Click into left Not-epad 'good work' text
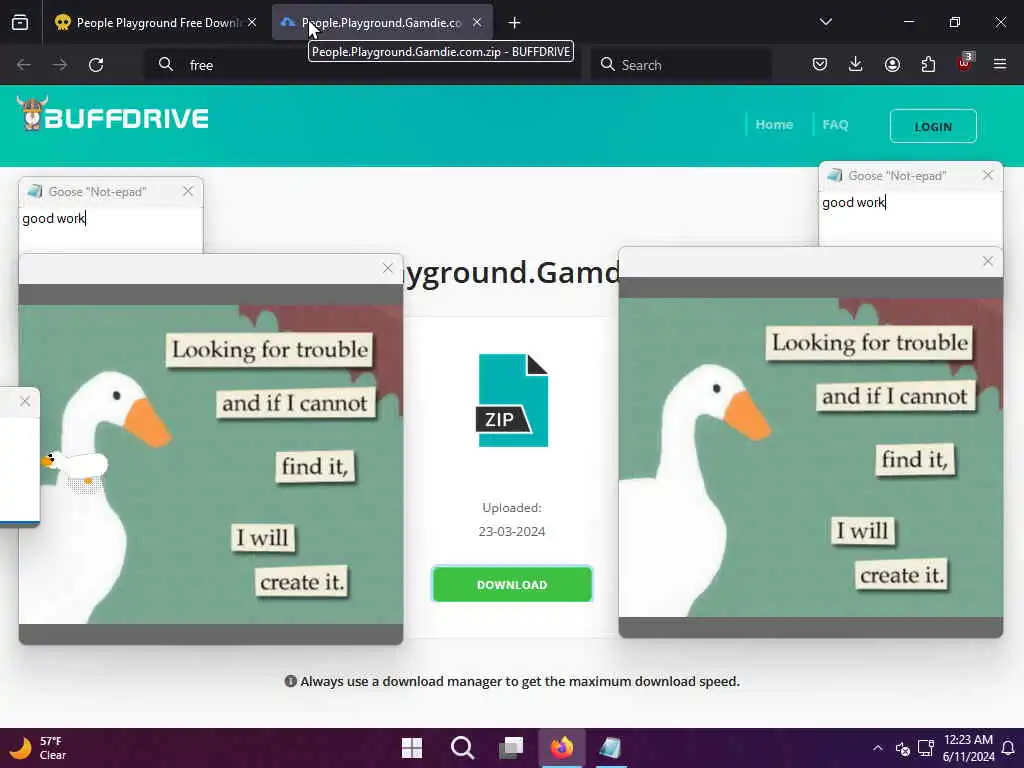 (54, 219)
